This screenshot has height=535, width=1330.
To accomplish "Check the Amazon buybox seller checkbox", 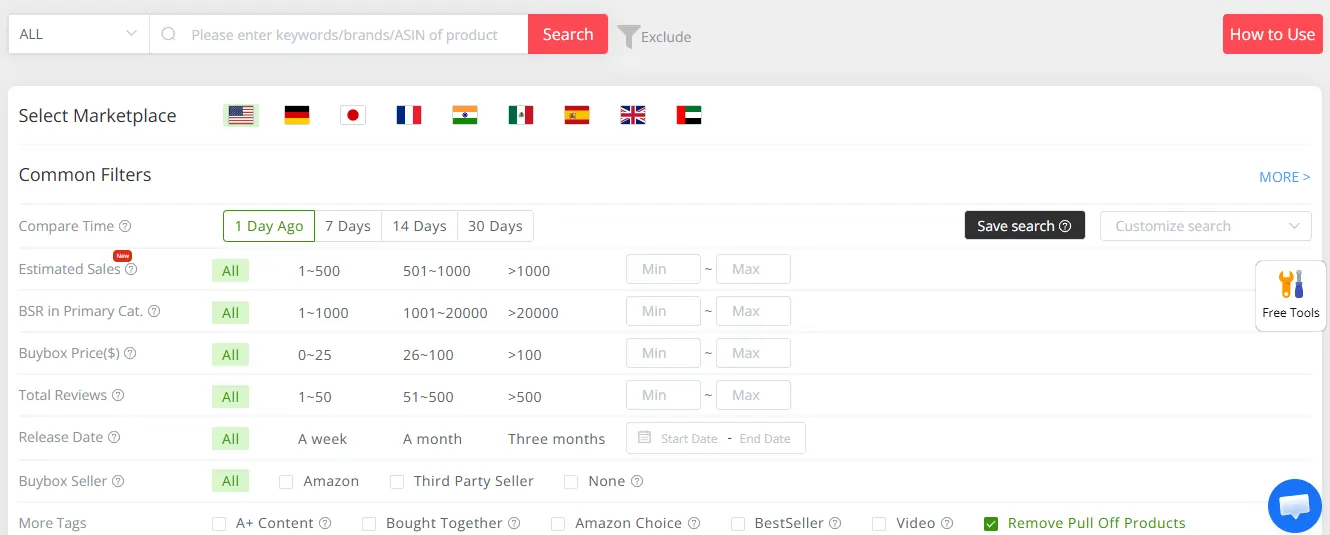I will 286,482.
